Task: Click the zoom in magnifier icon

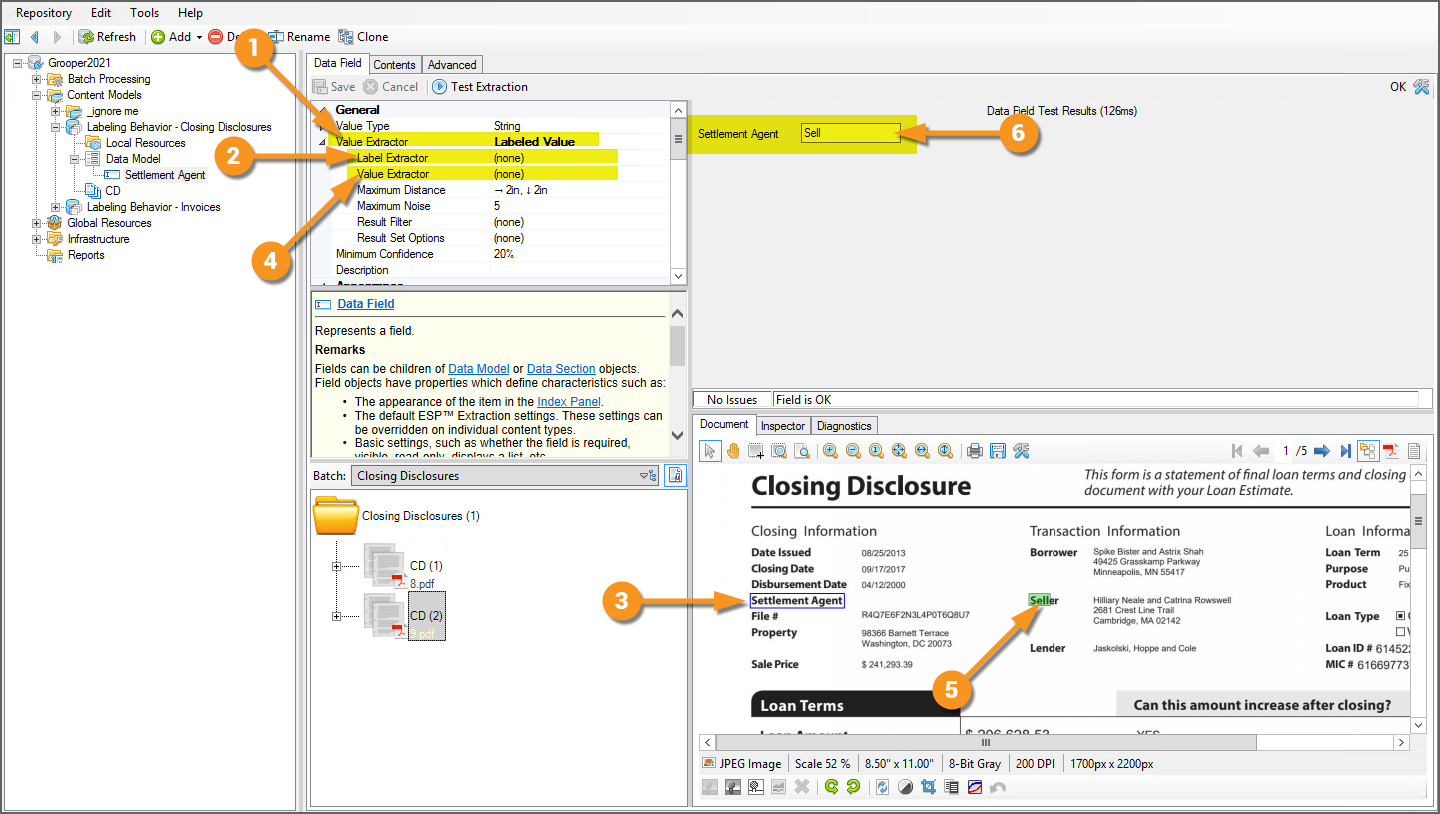Action: (x=830, y=451)
